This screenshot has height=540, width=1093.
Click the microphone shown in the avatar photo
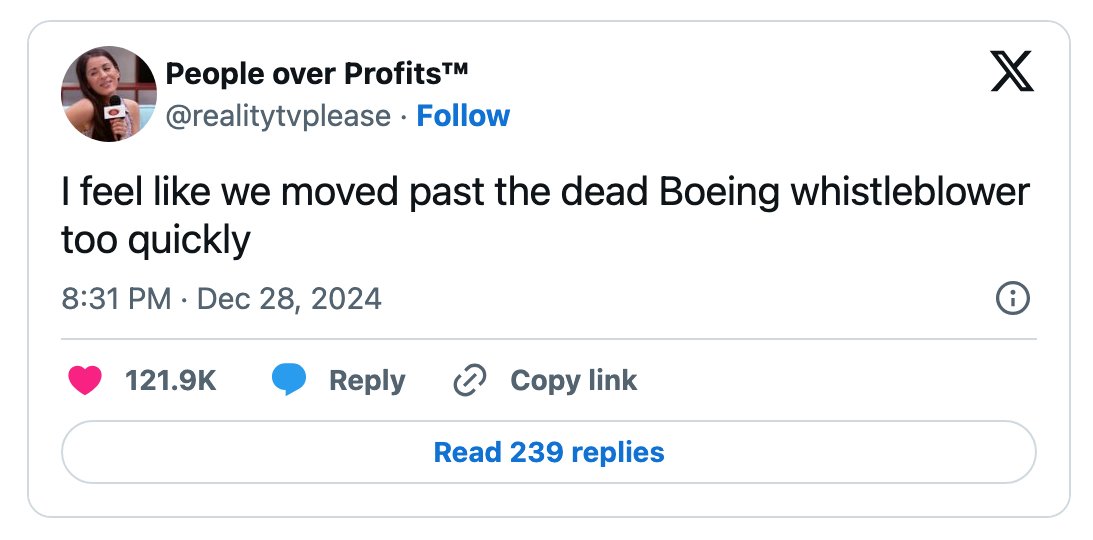pos(116,115)
